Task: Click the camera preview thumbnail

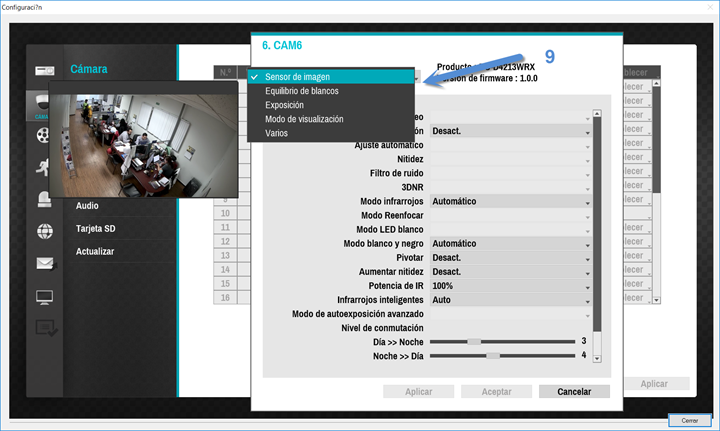Action: 143,146
